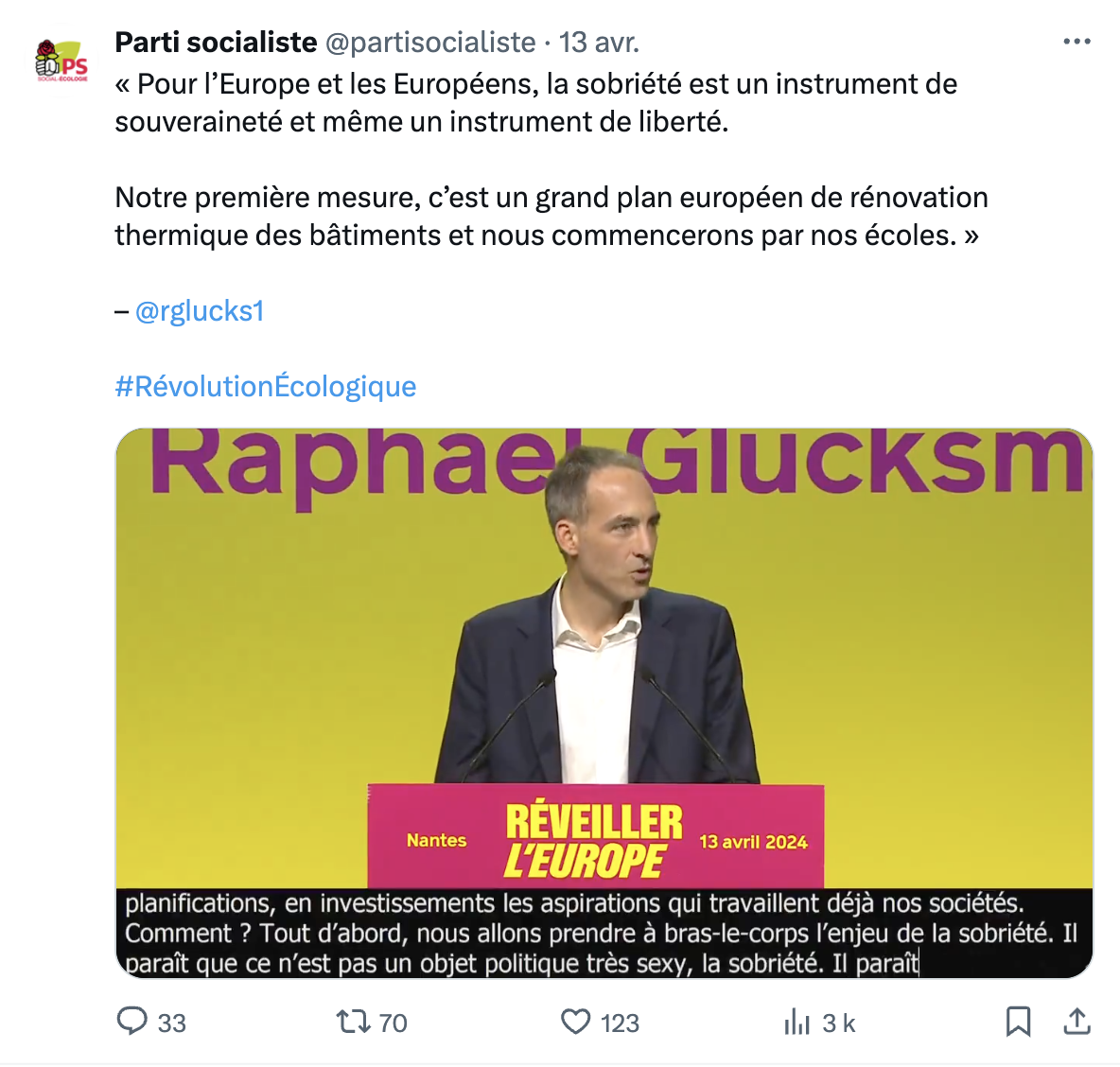Open the tweet by clicking its quoted text
Image resolution: width=1120 pixels, height=1067 pixels.
(535, 104)
